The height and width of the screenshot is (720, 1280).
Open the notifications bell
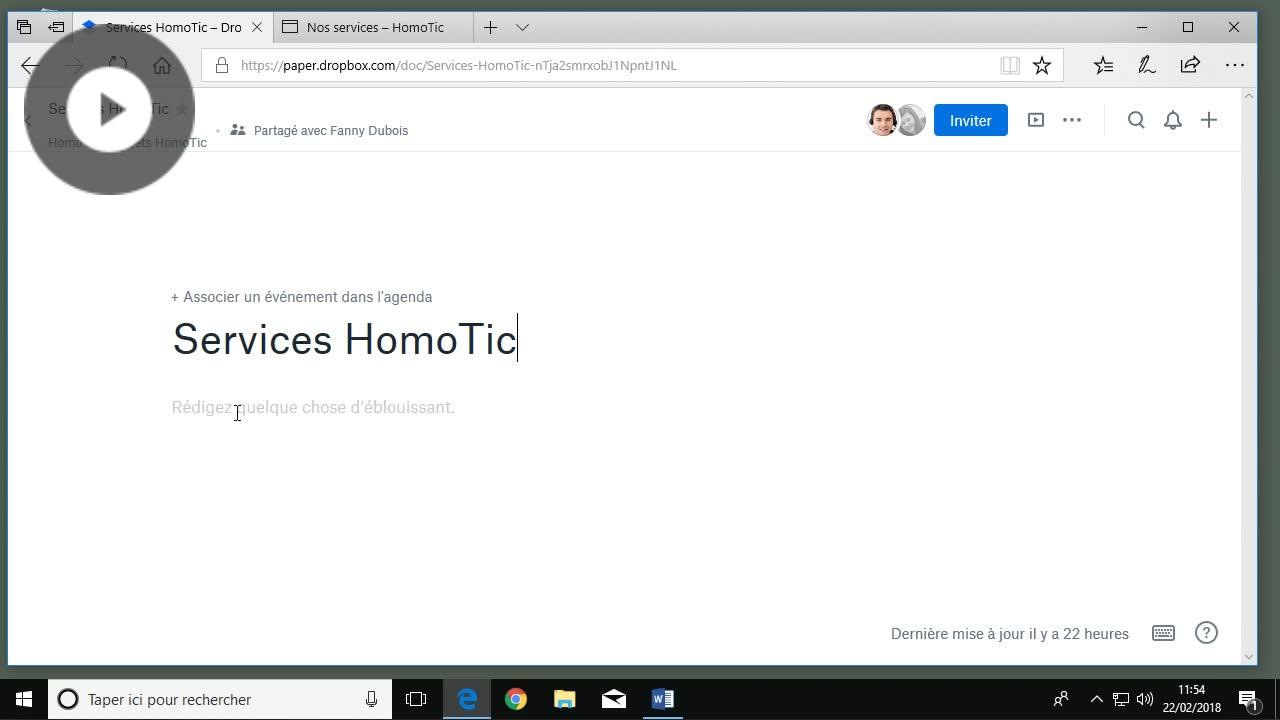point(1173,120)
